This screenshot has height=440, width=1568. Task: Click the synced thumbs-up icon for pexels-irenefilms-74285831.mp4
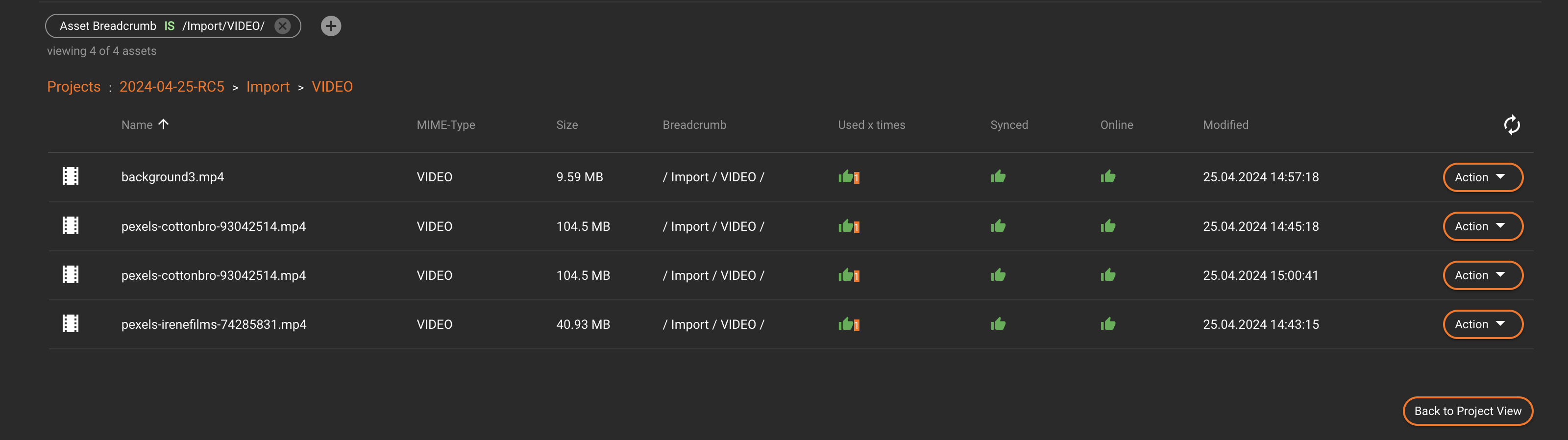tap(998, 324)
